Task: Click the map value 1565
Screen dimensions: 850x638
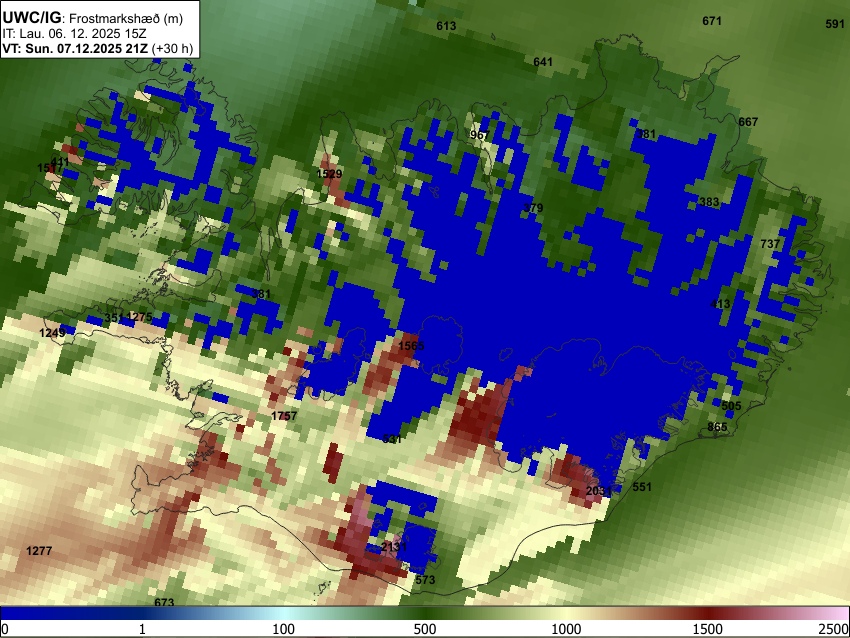Action: click(411, 346)
